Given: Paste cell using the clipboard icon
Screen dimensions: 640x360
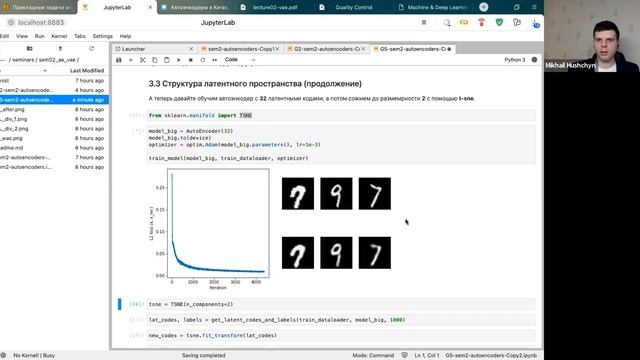Looking at the screenshot, I should 167,60.
